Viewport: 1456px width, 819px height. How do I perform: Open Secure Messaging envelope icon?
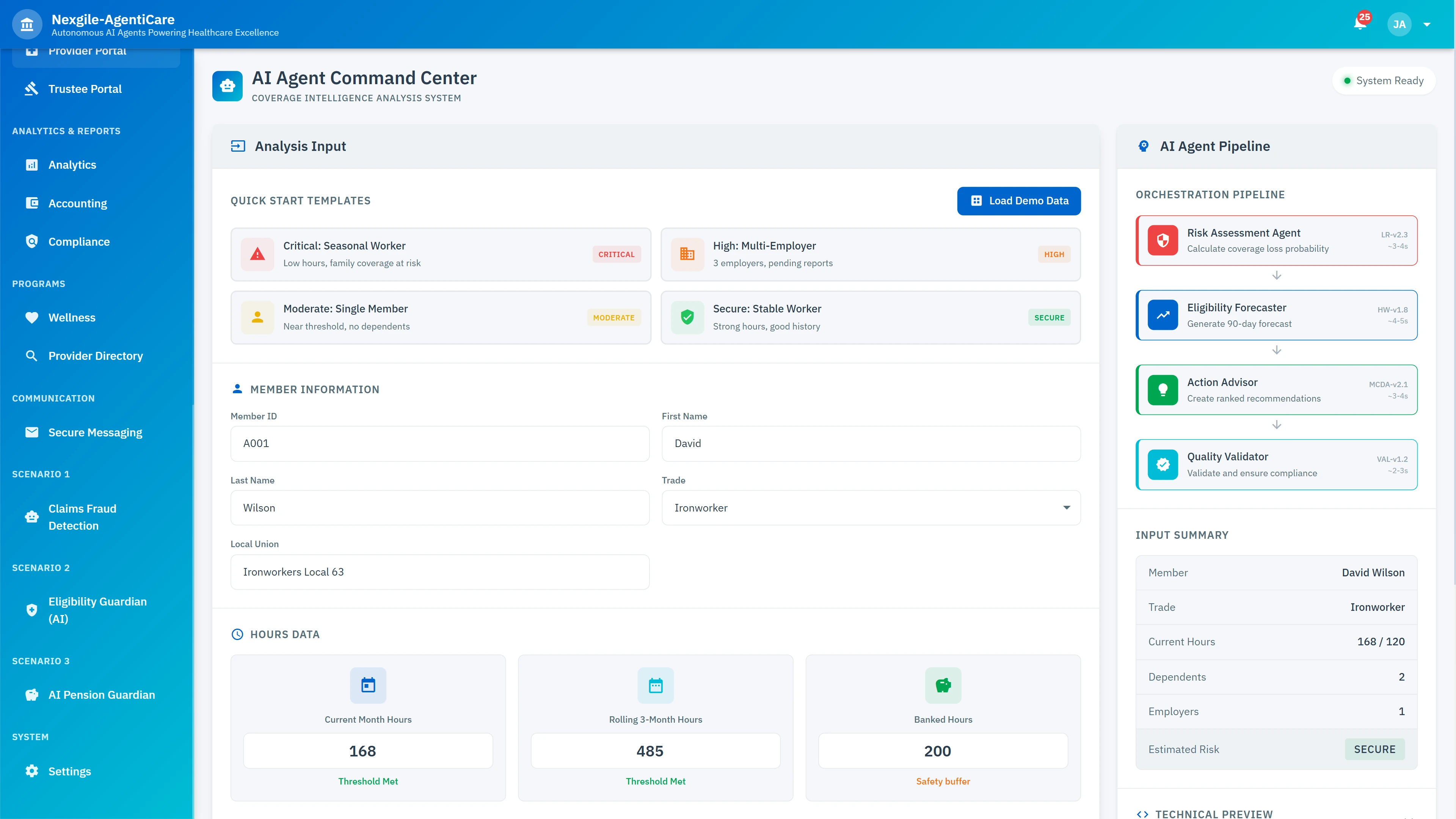32,432
